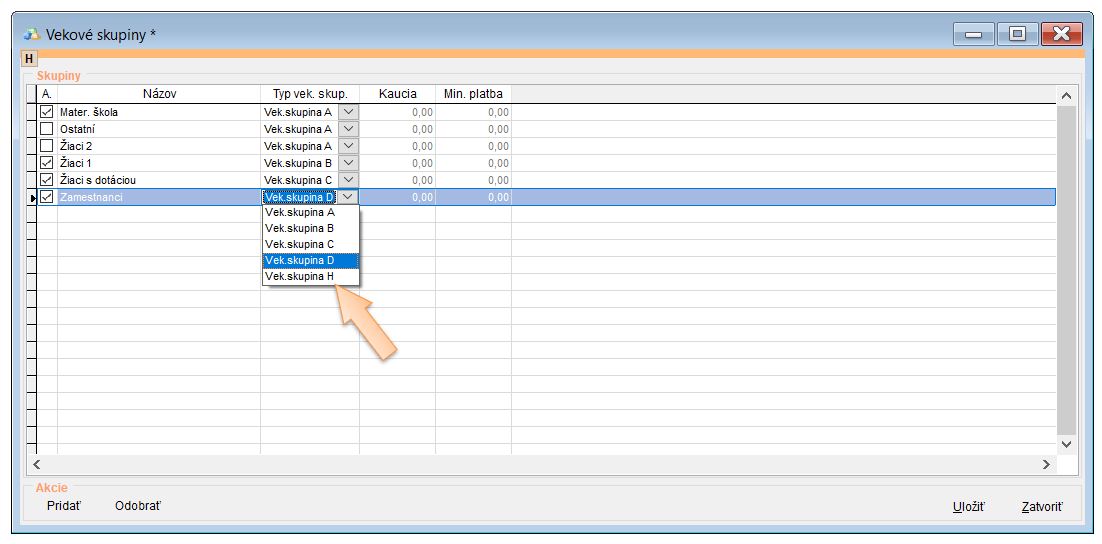The height and width of the screenshot is (544, 1102).
Task: Uncheck the Mater. škola active checkbox
Action: tap(46, 112)
